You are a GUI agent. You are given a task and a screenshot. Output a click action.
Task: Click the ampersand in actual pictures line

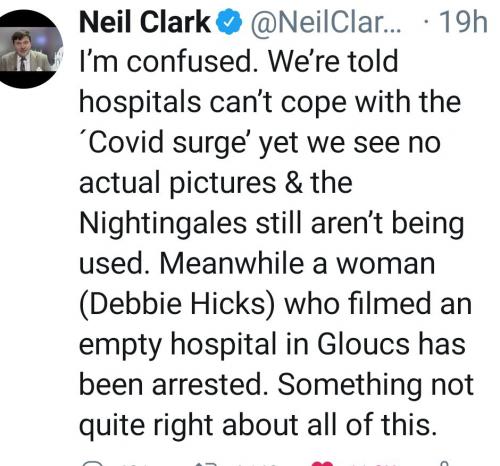[x=293, y=183]
